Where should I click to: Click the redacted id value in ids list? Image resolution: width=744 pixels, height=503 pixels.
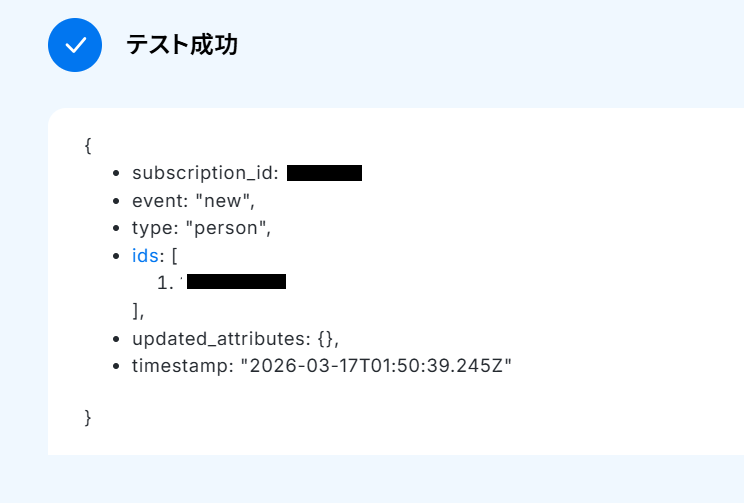[x=236, y=281]
